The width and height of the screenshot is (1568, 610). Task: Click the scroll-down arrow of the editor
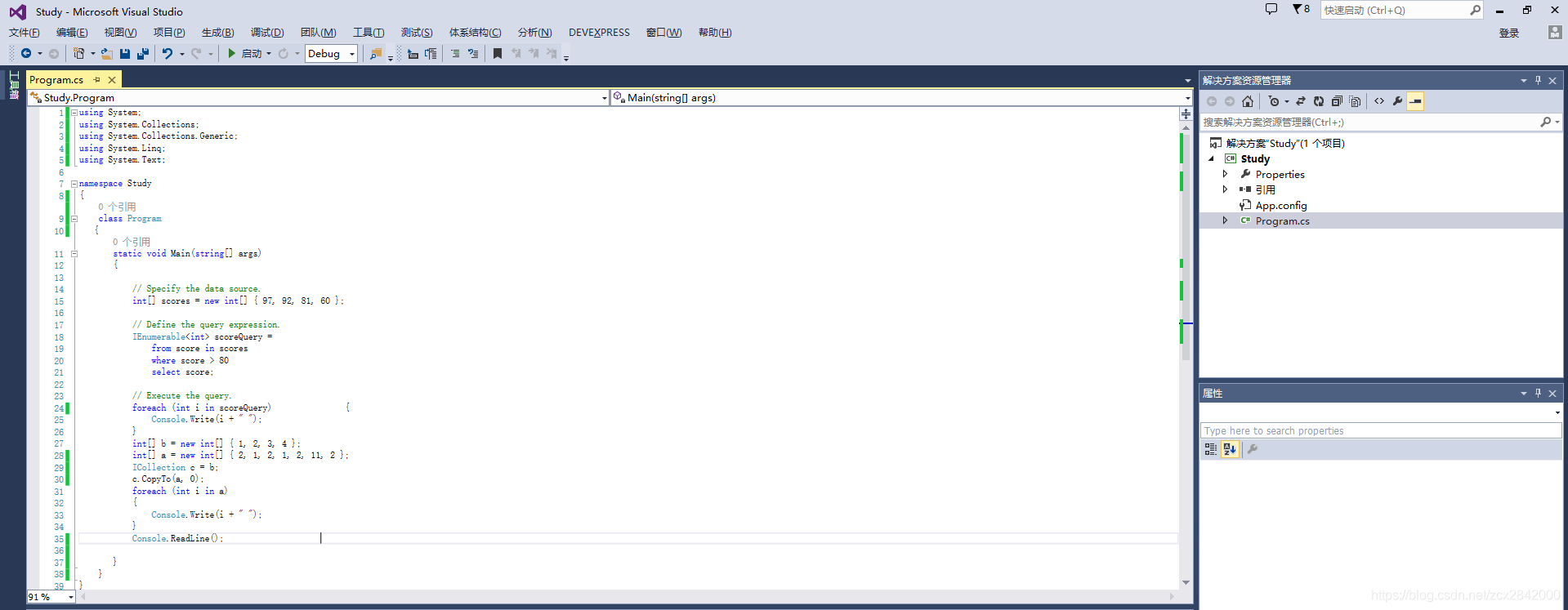(1186, 582)
